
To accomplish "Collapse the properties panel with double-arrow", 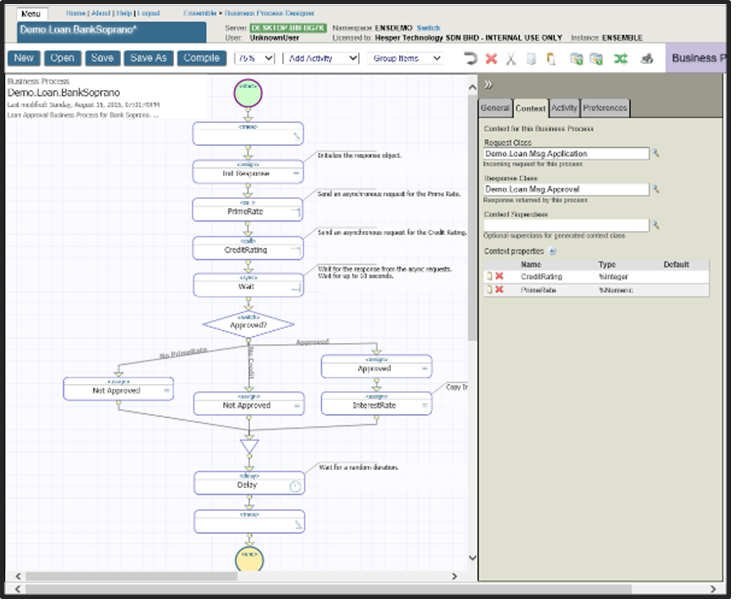I will tap(488, 84).
